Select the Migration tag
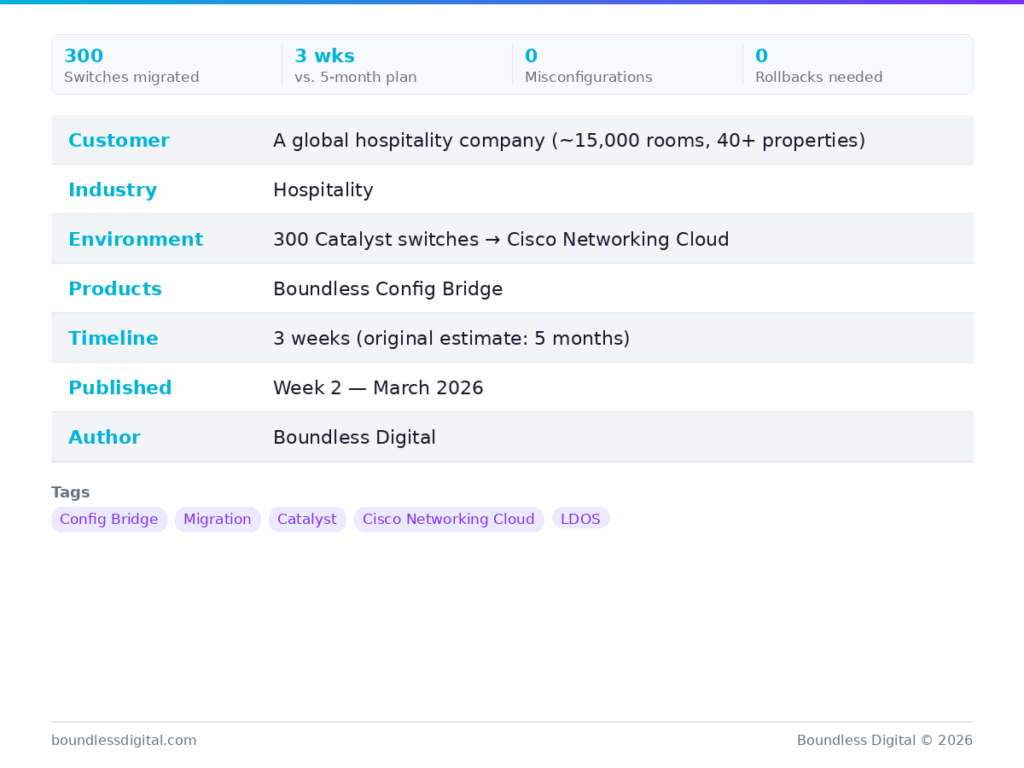This screenshot has height=768, width=1024. click(217, 519)
